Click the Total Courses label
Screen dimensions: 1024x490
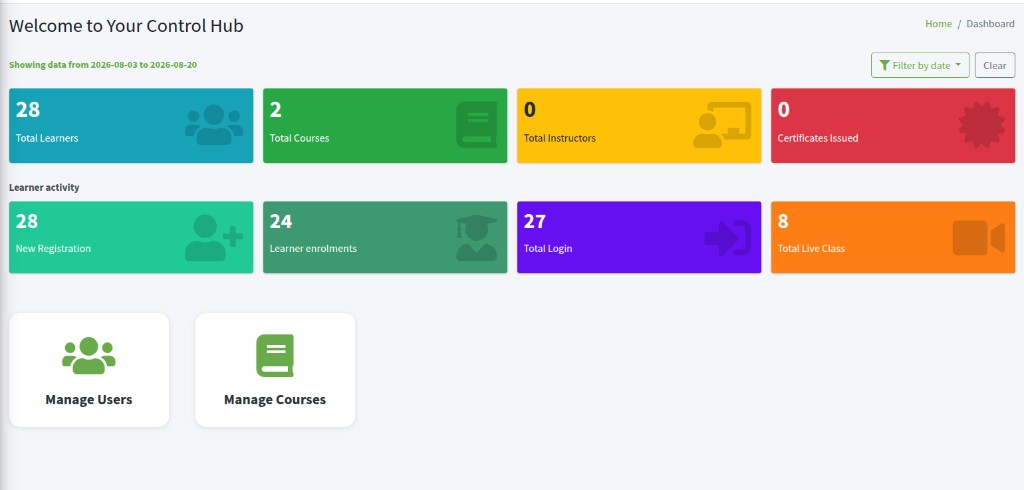299,138
